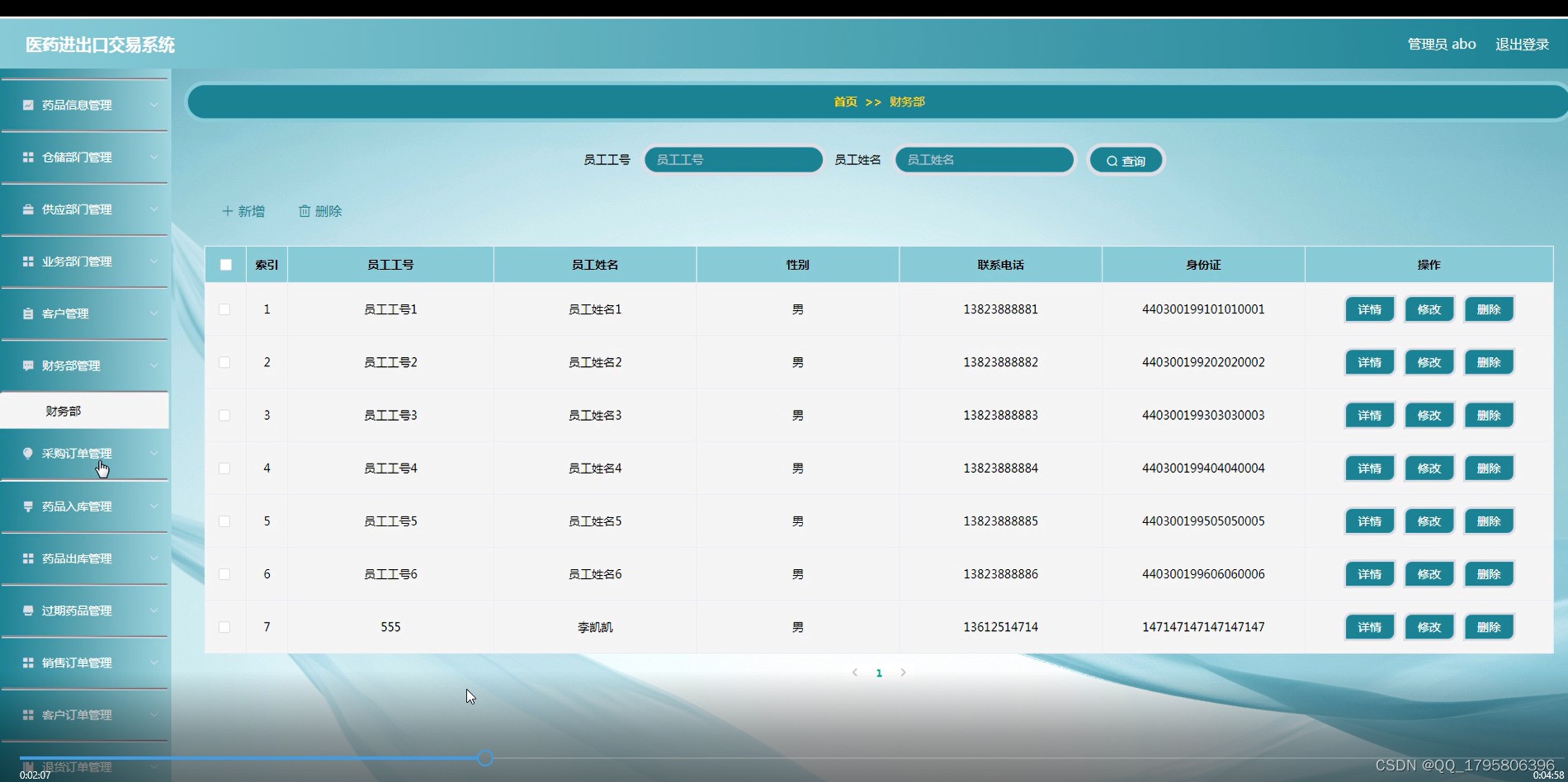Click the 员工姓名 search input field

(x=984, y=160)
